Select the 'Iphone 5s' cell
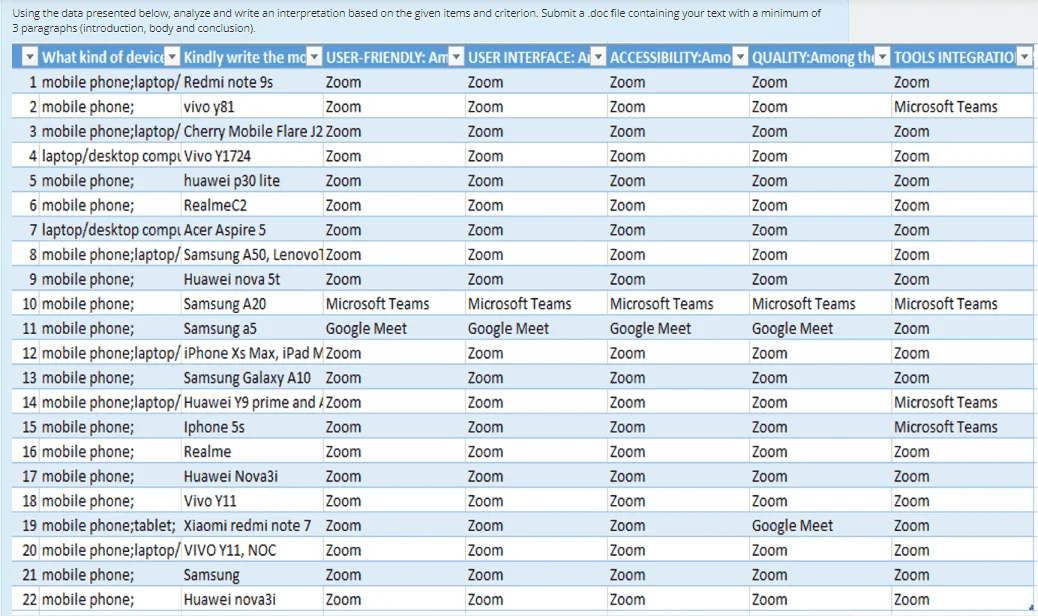The width and height of the screenshot is (1038, 616). (252, 427)
